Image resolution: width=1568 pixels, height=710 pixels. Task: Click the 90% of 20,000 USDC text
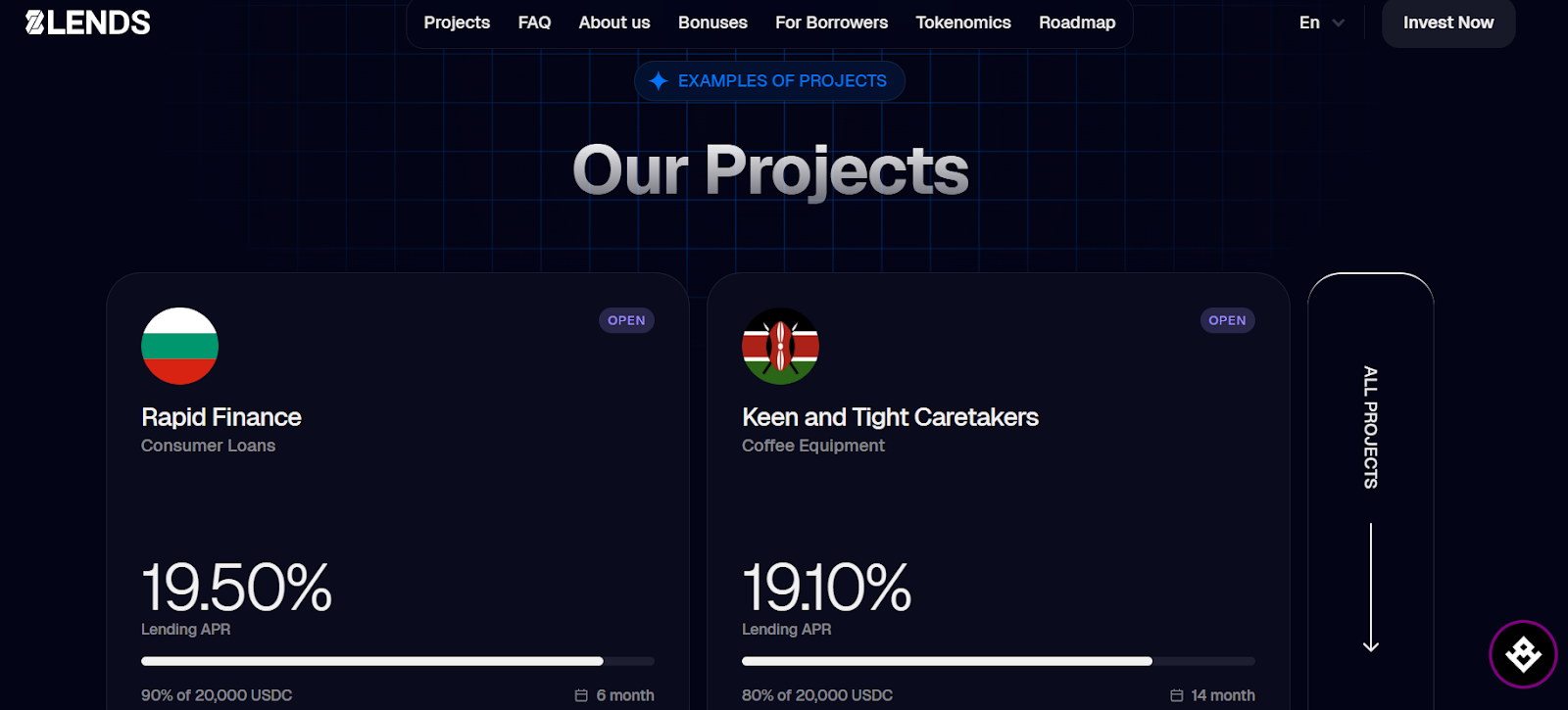[x=217, y=695]
